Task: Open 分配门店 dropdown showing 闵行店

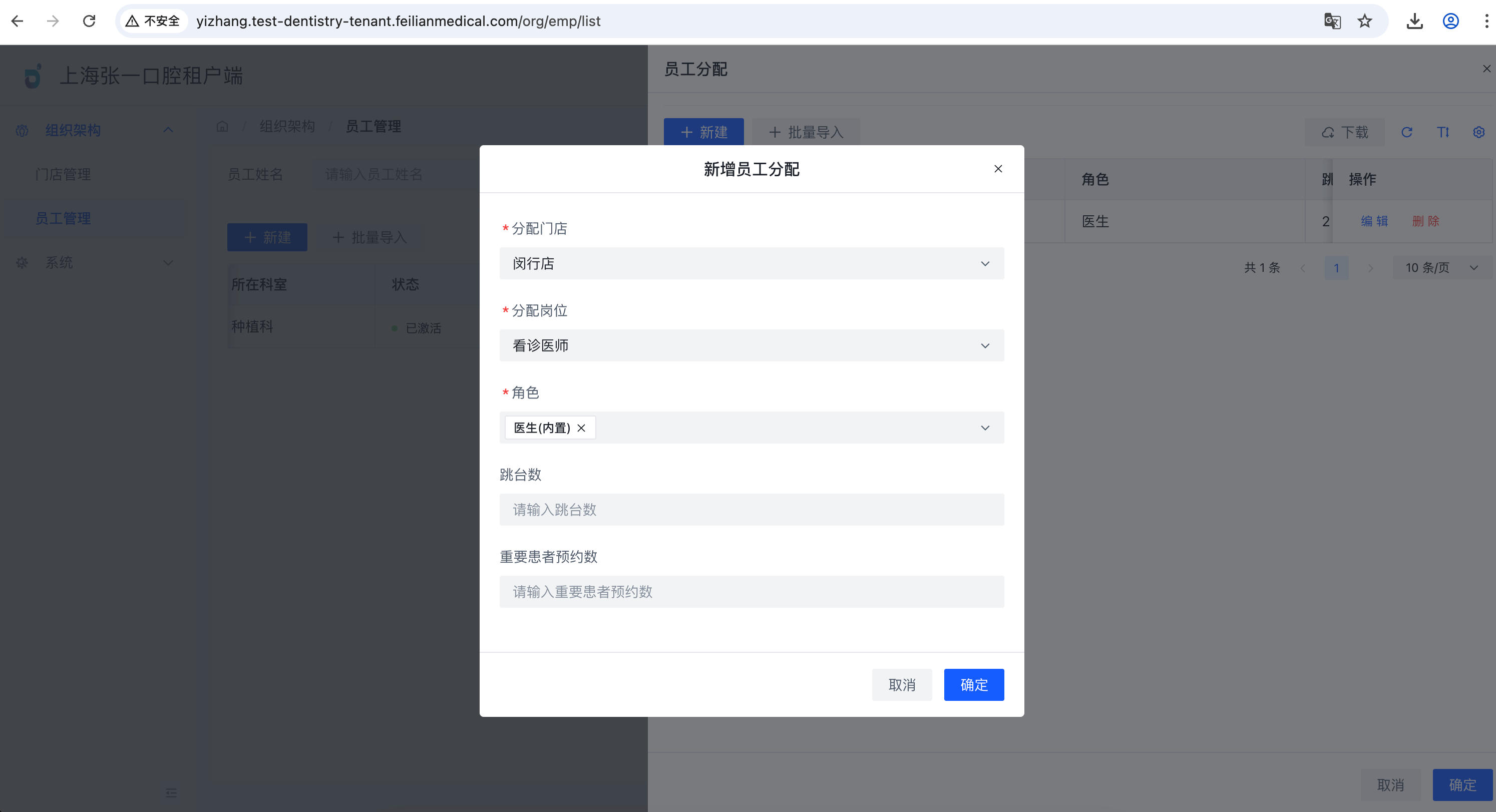Action: point(752,264)
